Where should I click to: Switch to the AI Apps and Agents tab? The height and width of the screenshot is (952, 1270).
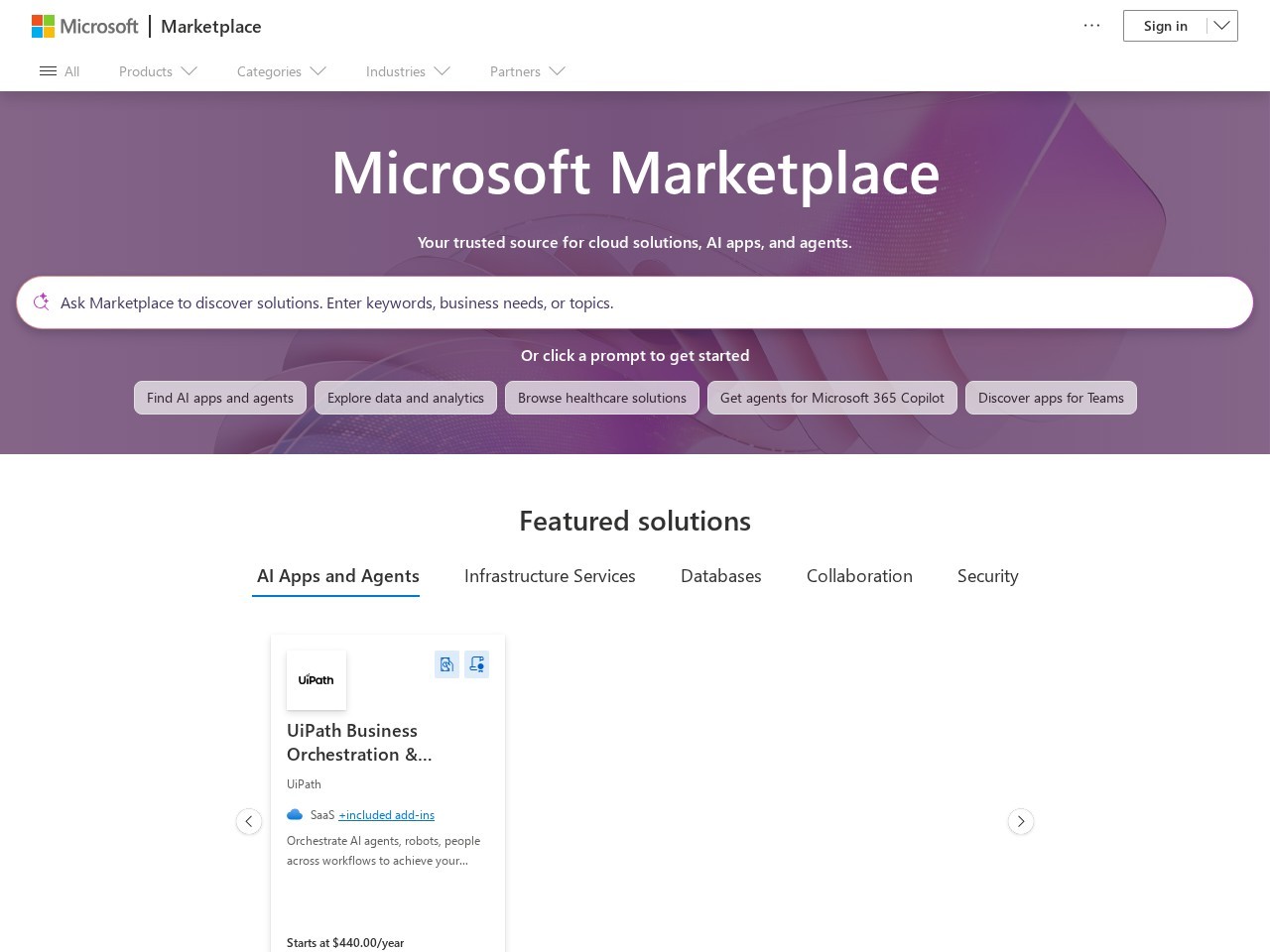pyautogui.click(x=337, y=576)
